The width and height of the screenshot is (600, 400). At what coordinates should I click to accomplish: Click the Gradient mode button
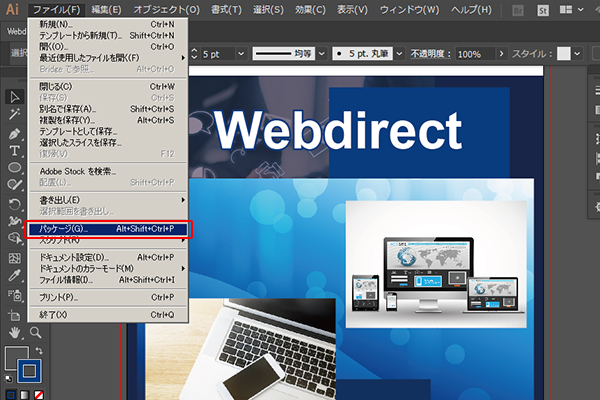(x=24, y=394)
